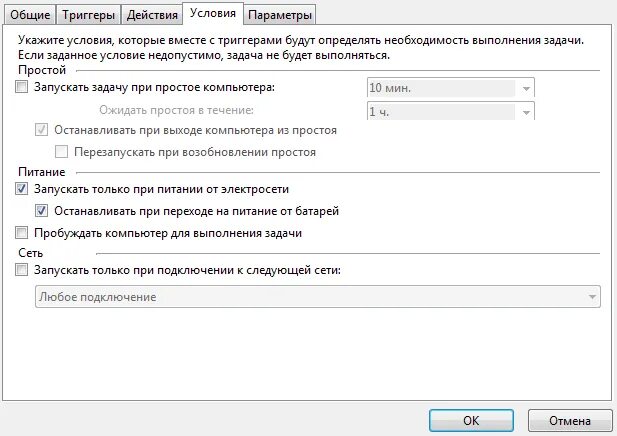
Task: Open the 10 мин. idle duration dropdown arrow
Action: tap(526, 88)
